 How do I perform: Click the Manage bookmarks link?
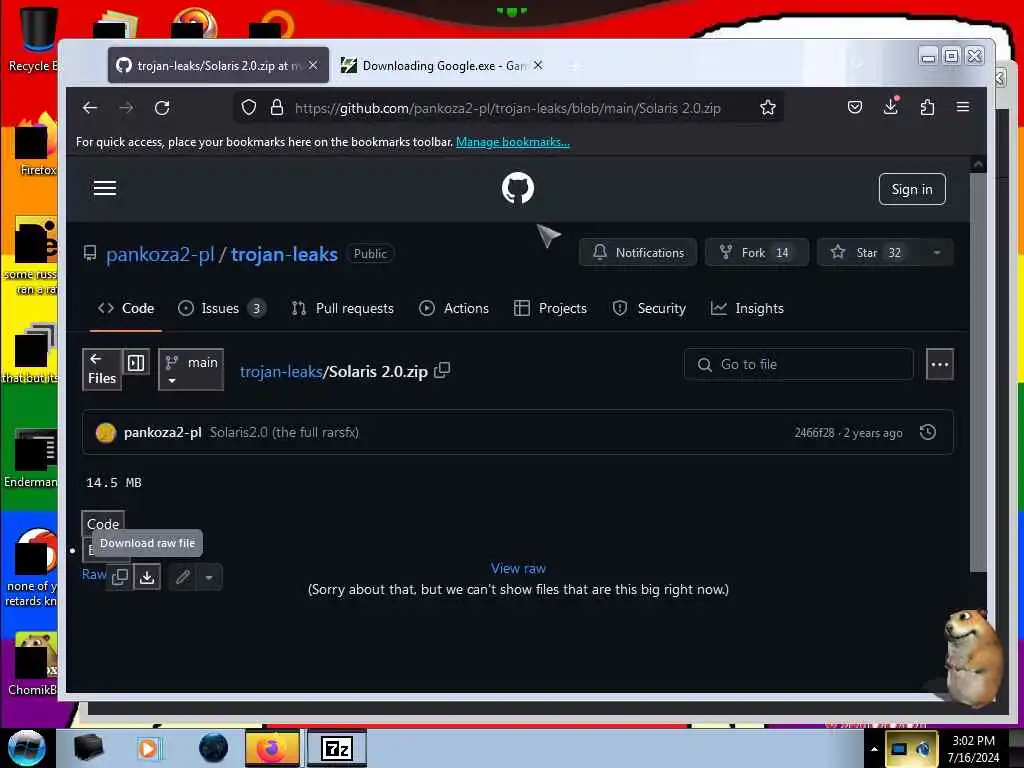click(513, 142)
